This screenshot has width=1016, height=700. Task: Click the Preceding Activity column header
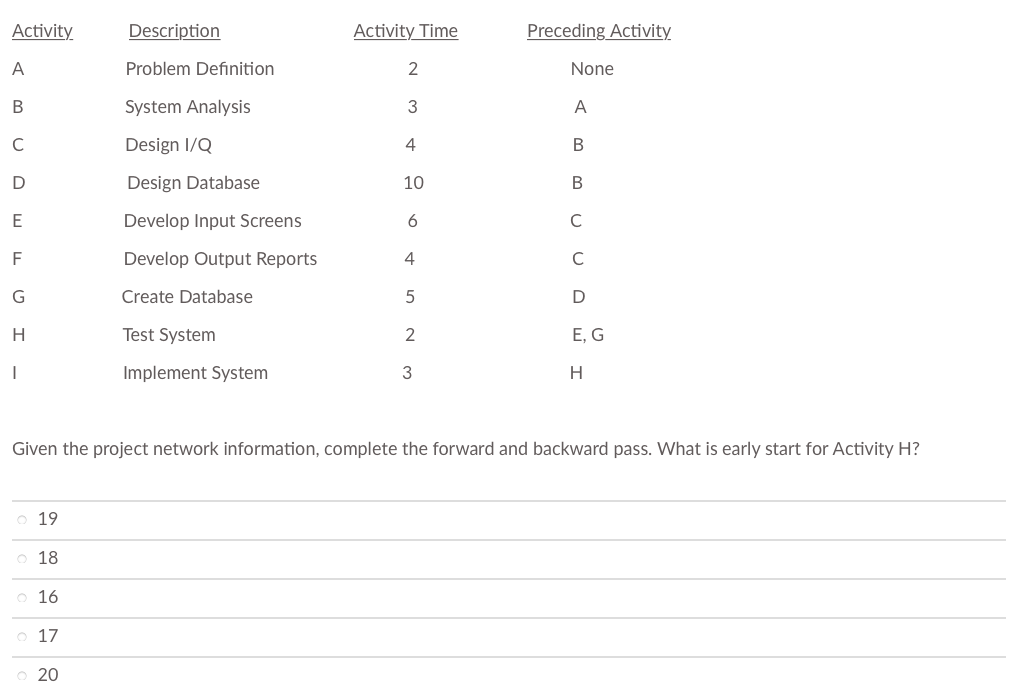598,31
